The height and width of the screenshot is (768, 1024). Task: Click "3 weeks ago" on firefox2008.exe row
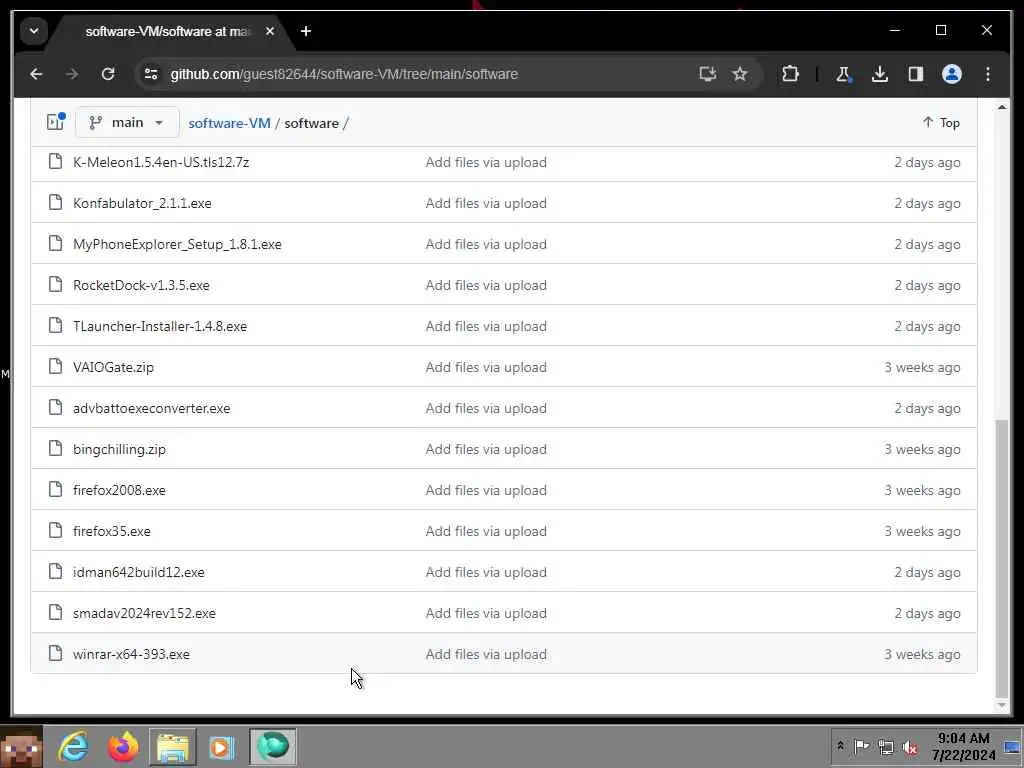coord(922,490)
